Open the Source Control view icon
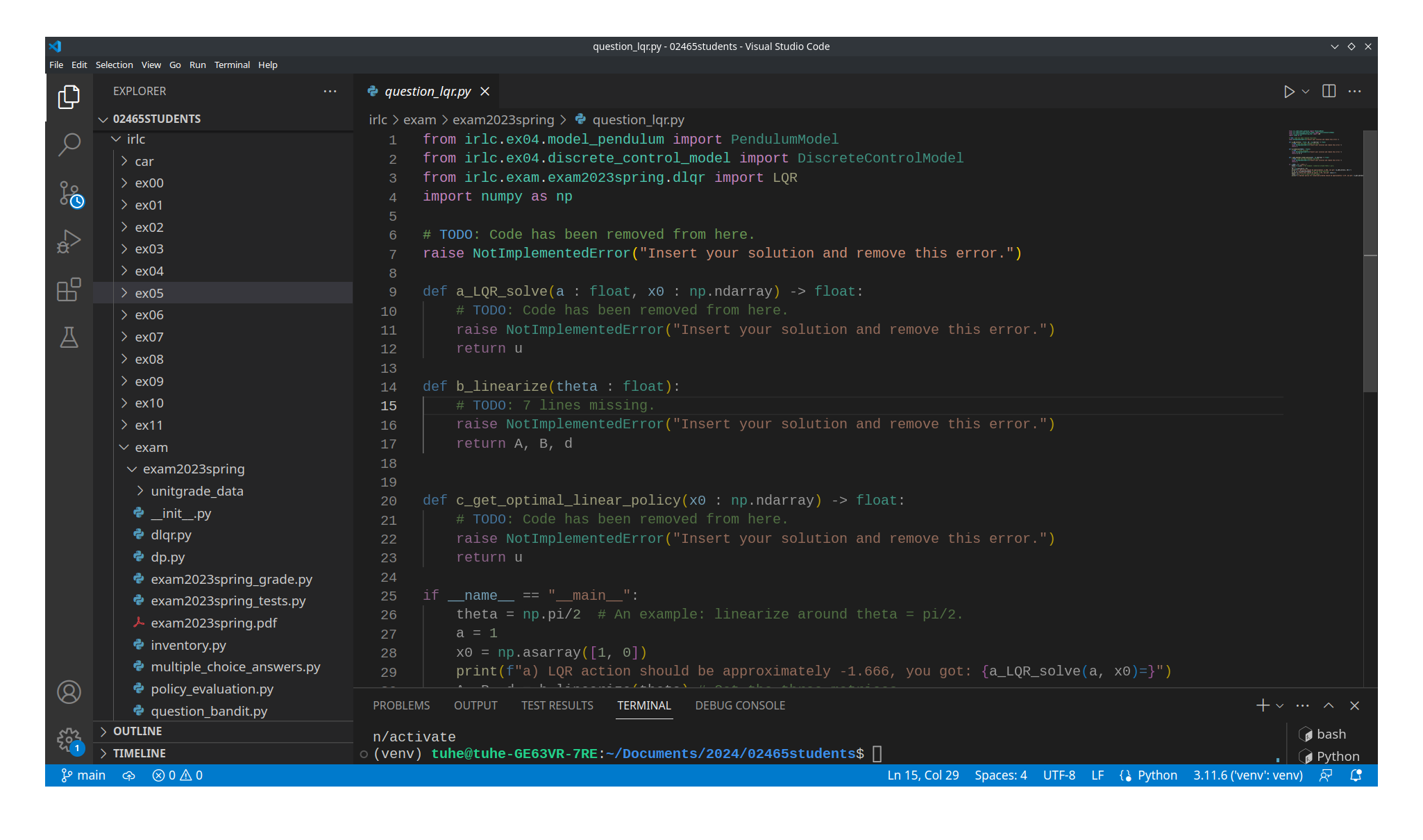1423x840 pixels. click(69, 194)
